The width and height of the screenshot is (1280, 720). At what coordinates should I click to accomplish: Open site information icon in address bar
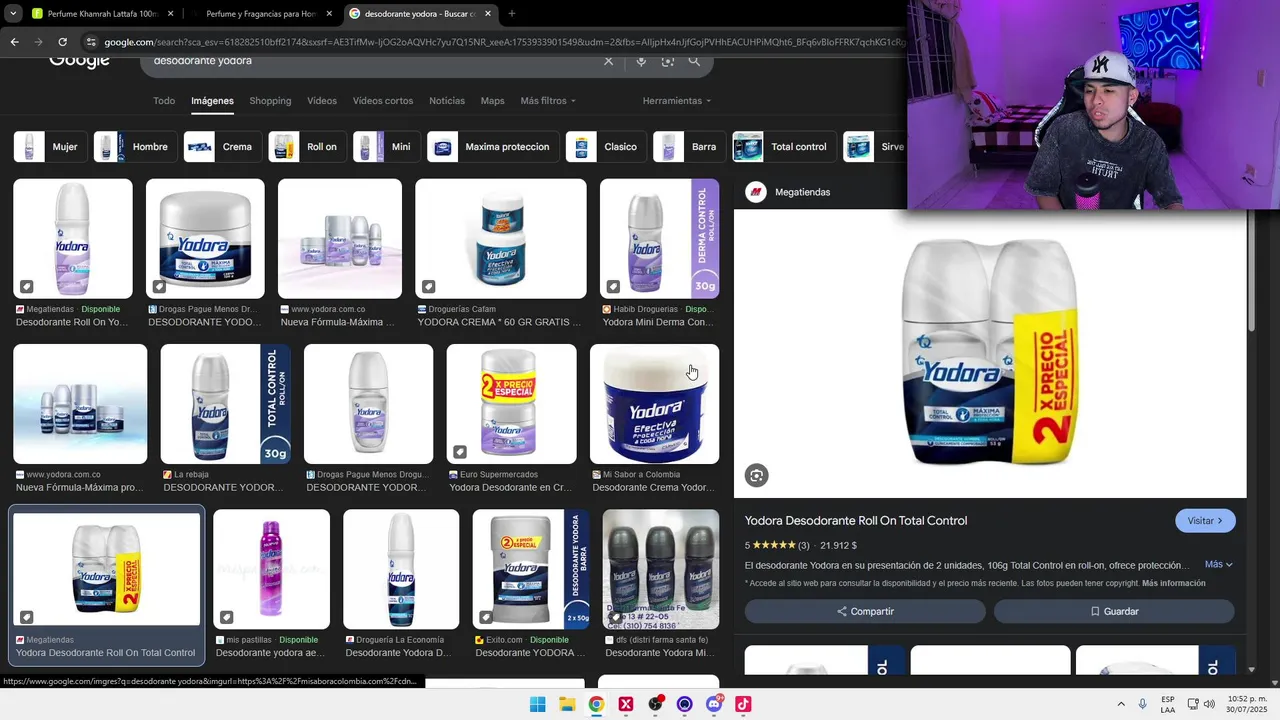91,42
